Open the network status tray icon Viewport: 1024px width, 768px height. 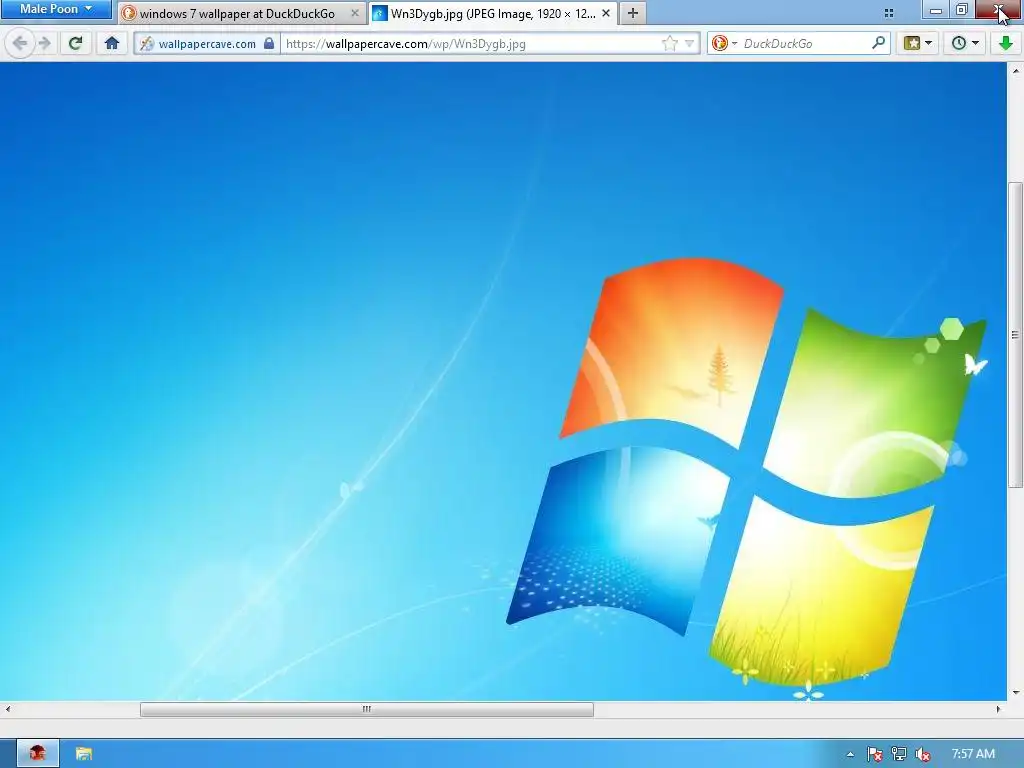(x=899, y=755)
